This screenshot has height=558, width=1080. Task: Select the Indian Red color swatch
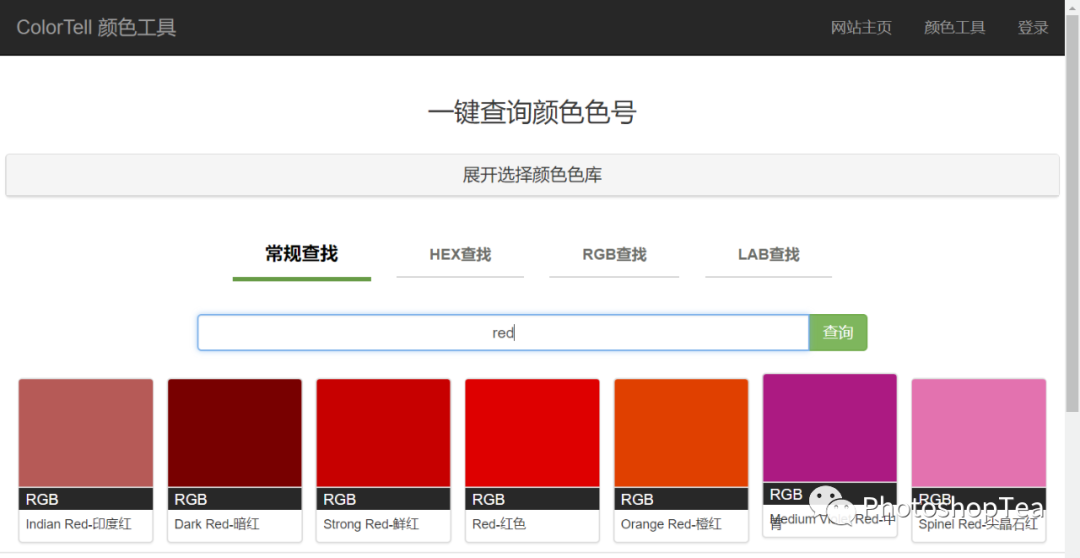pos(85,433)
